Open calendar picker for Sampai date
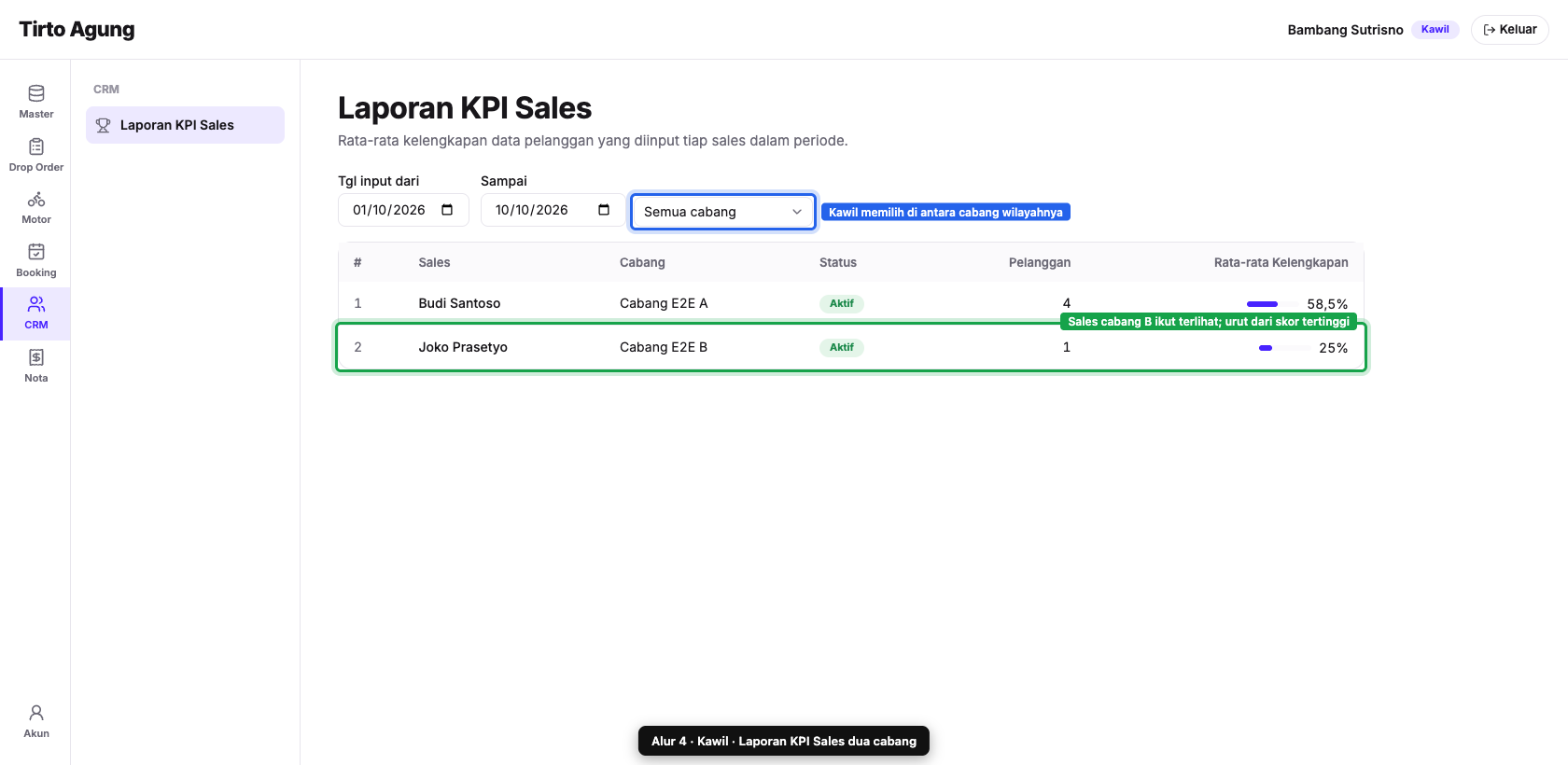Image resolution: width=1568 pixels, height=765 pixels. click(x=604, y=210)
